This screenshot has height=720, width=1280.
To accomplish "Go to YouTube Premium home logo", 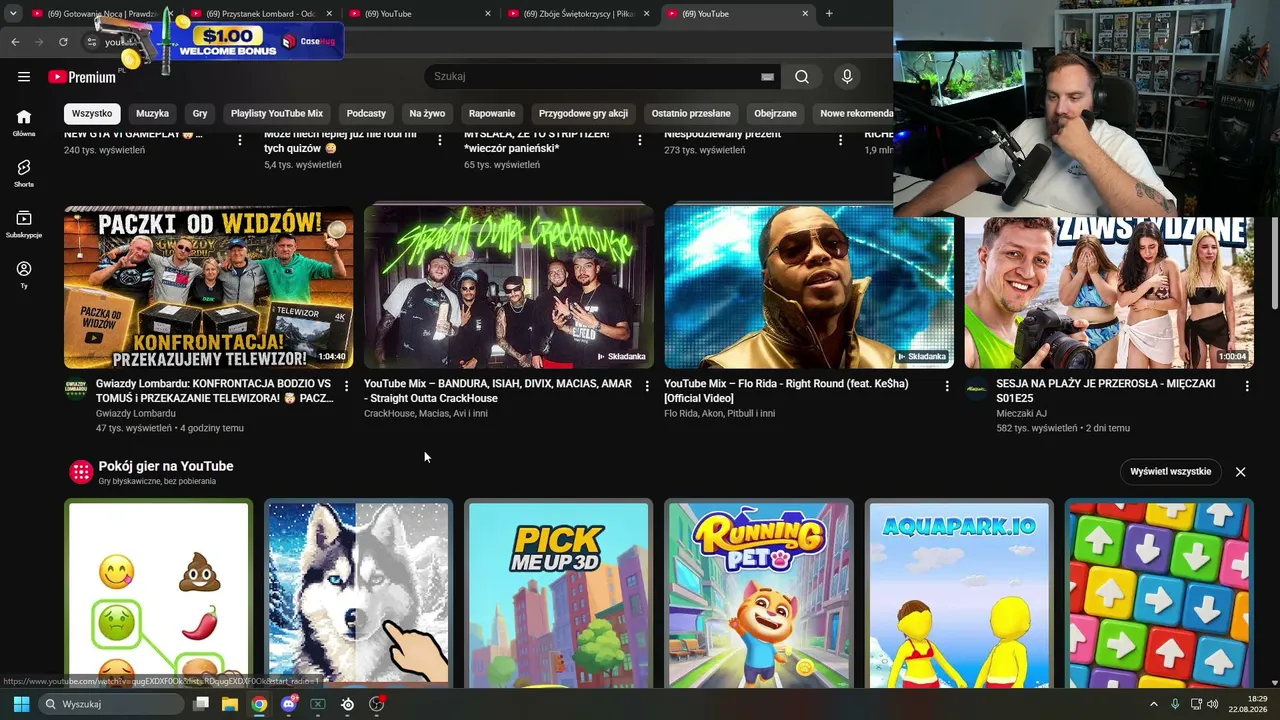I will point(82,77).
